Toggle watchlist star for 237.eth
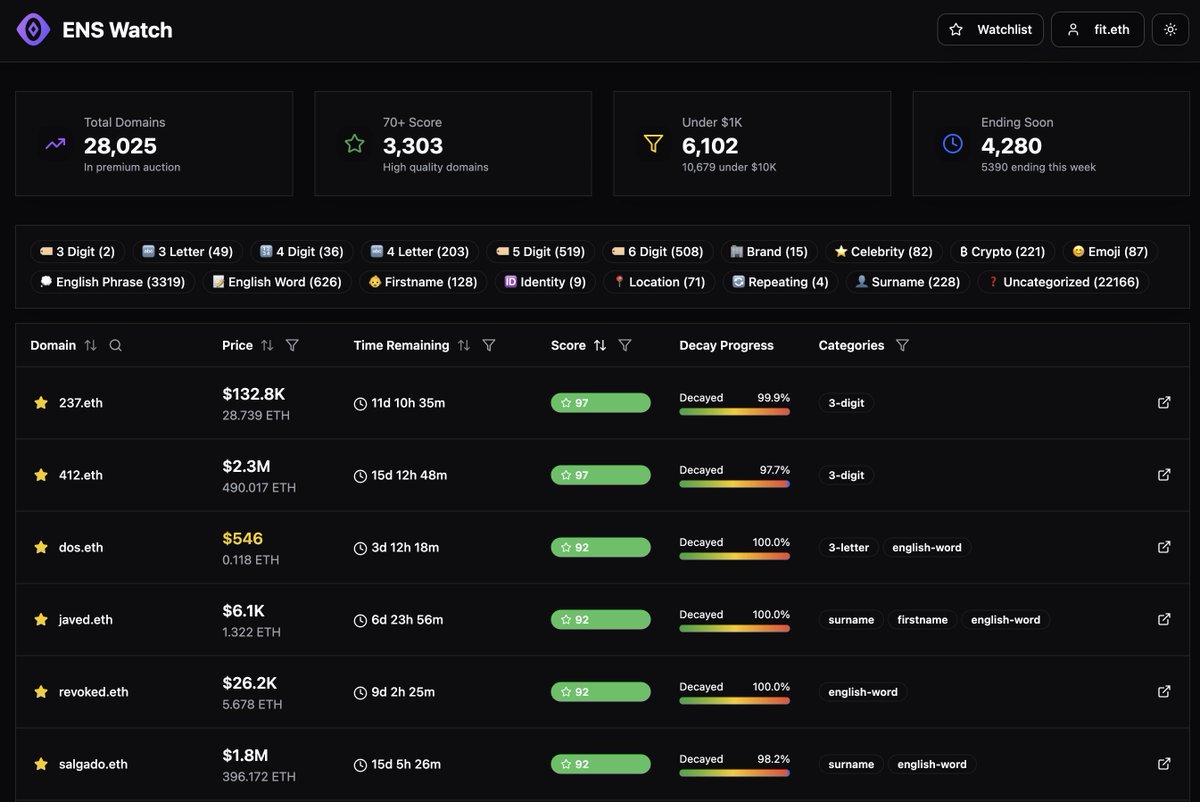Screen dimensions: 1200x802 41,403
